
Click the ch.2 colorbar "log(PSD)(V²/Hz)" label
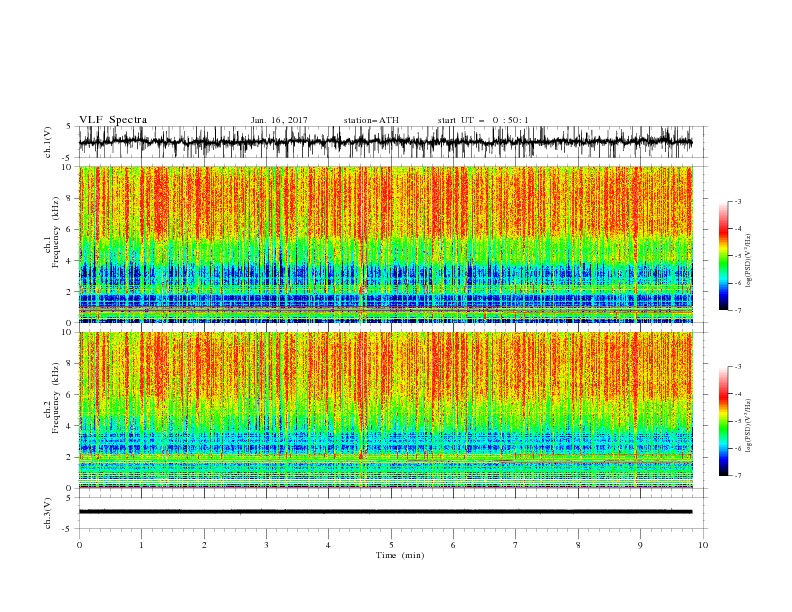749,427
